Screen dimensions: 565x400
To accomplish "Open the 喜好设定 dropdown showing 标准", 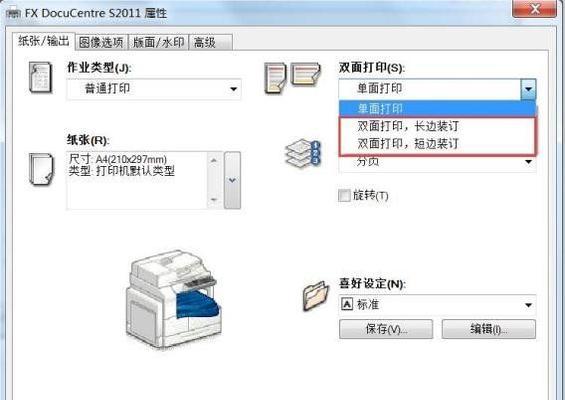I will tap(437, 305).
